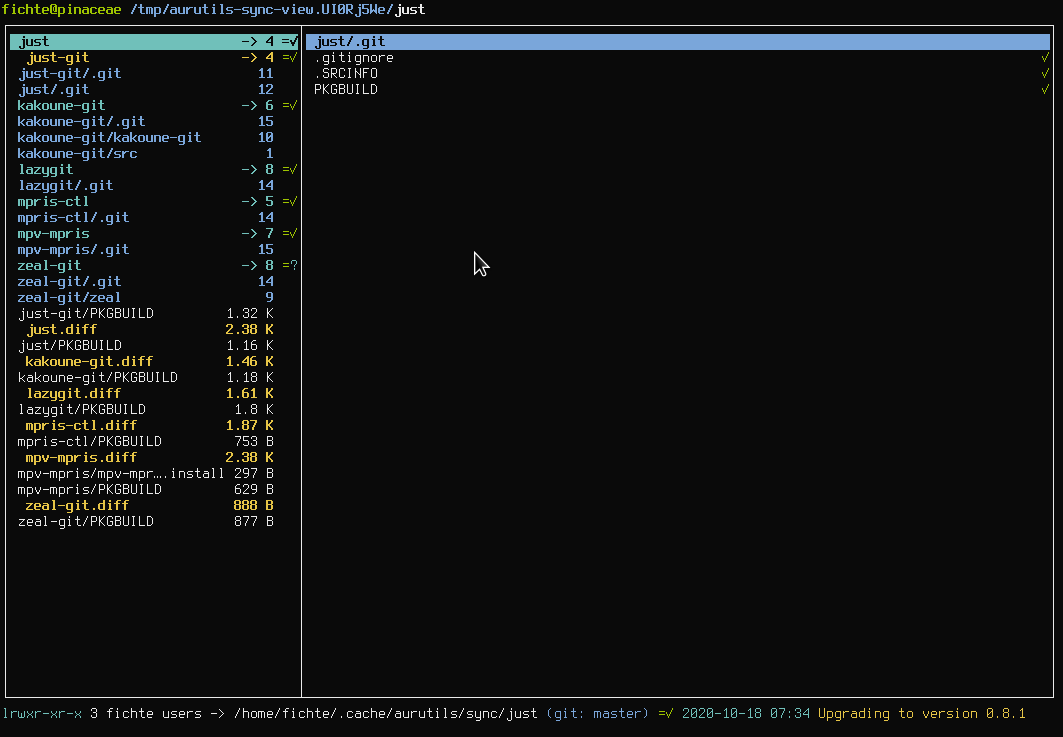
Task: Click 'fichte@pinaceae' in the title line
Action: pyautogui.click(x=62, y=9)
